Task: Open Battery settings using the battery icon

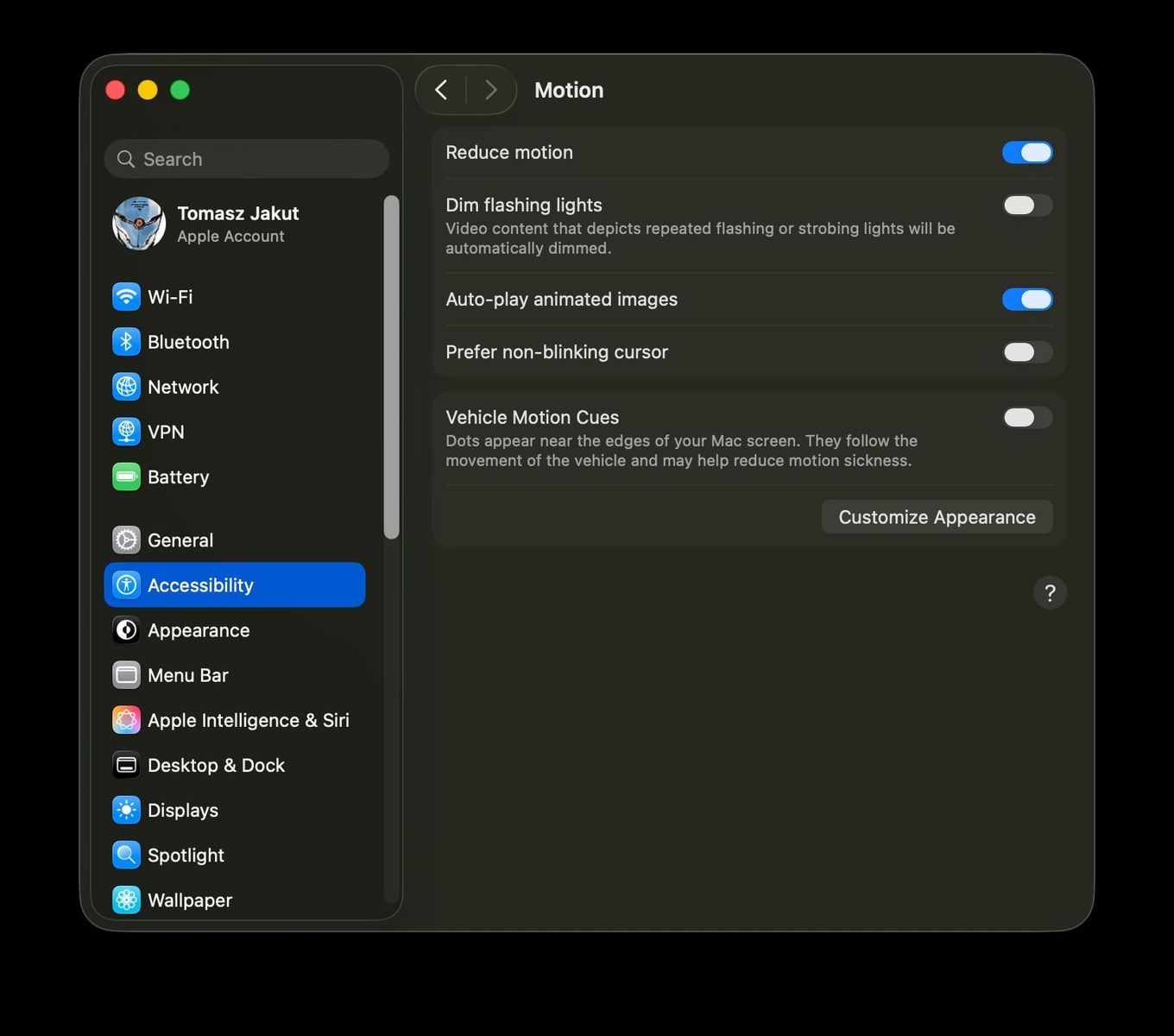Action: tap(126, 477)
